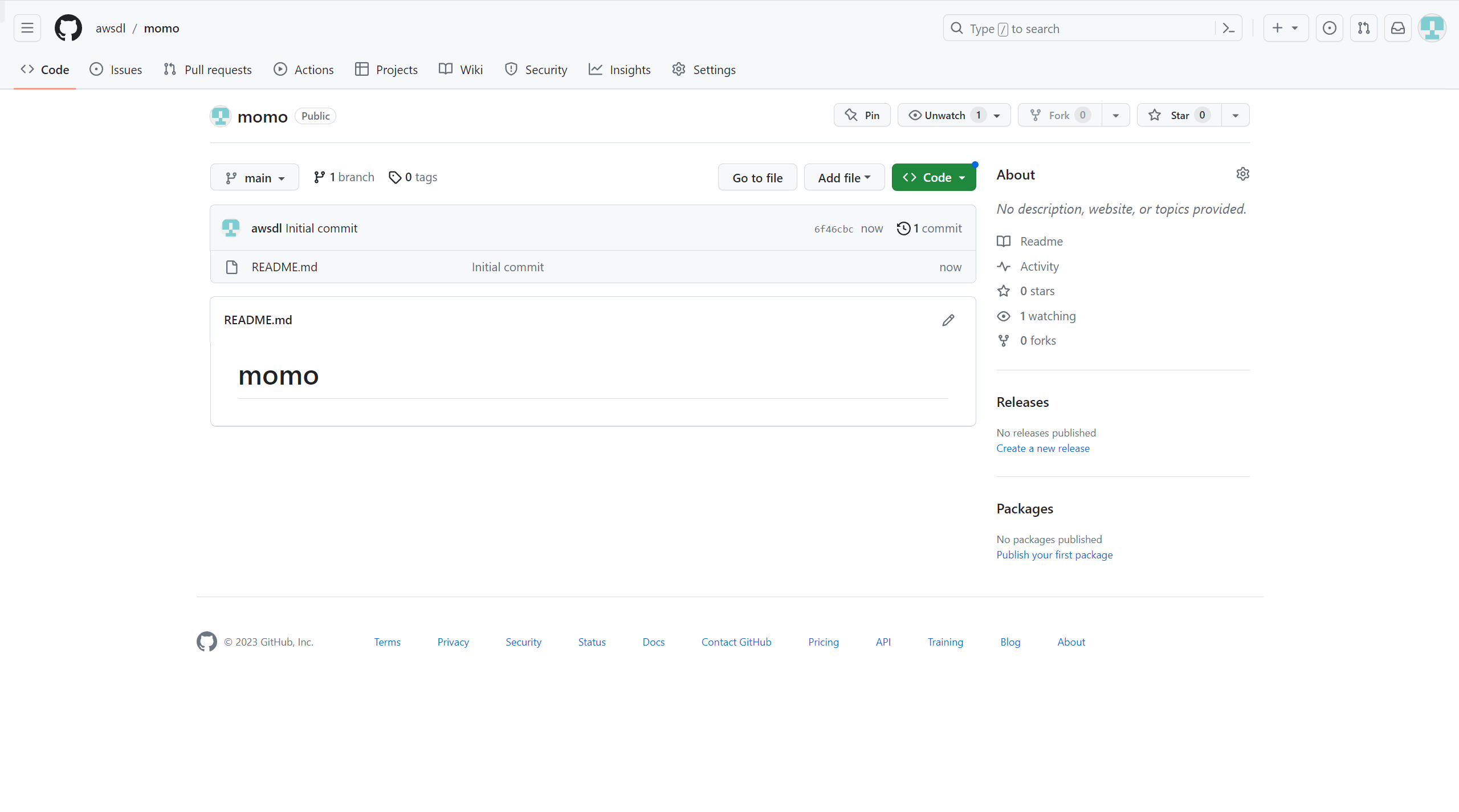Open the notifications inbox icon
Screen dimensions: 1459x812
[x=1397, y=28]
